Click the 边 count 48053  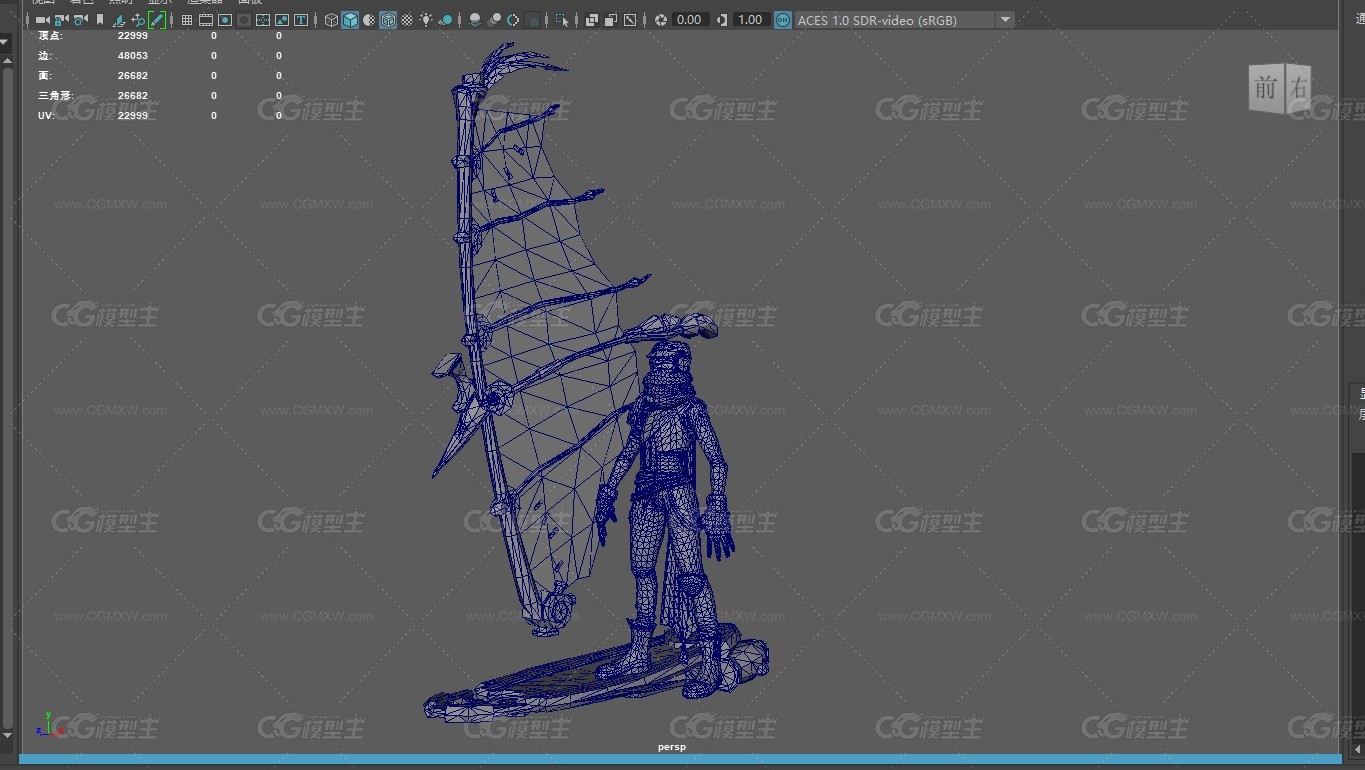tap(133, 56)
